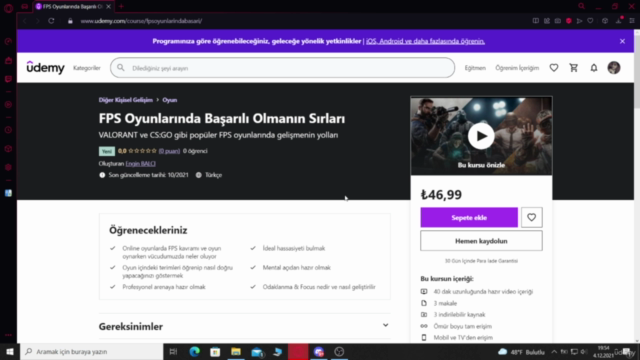
Task: Click the taskbar clock and date
Action: [x=603, y=351]
